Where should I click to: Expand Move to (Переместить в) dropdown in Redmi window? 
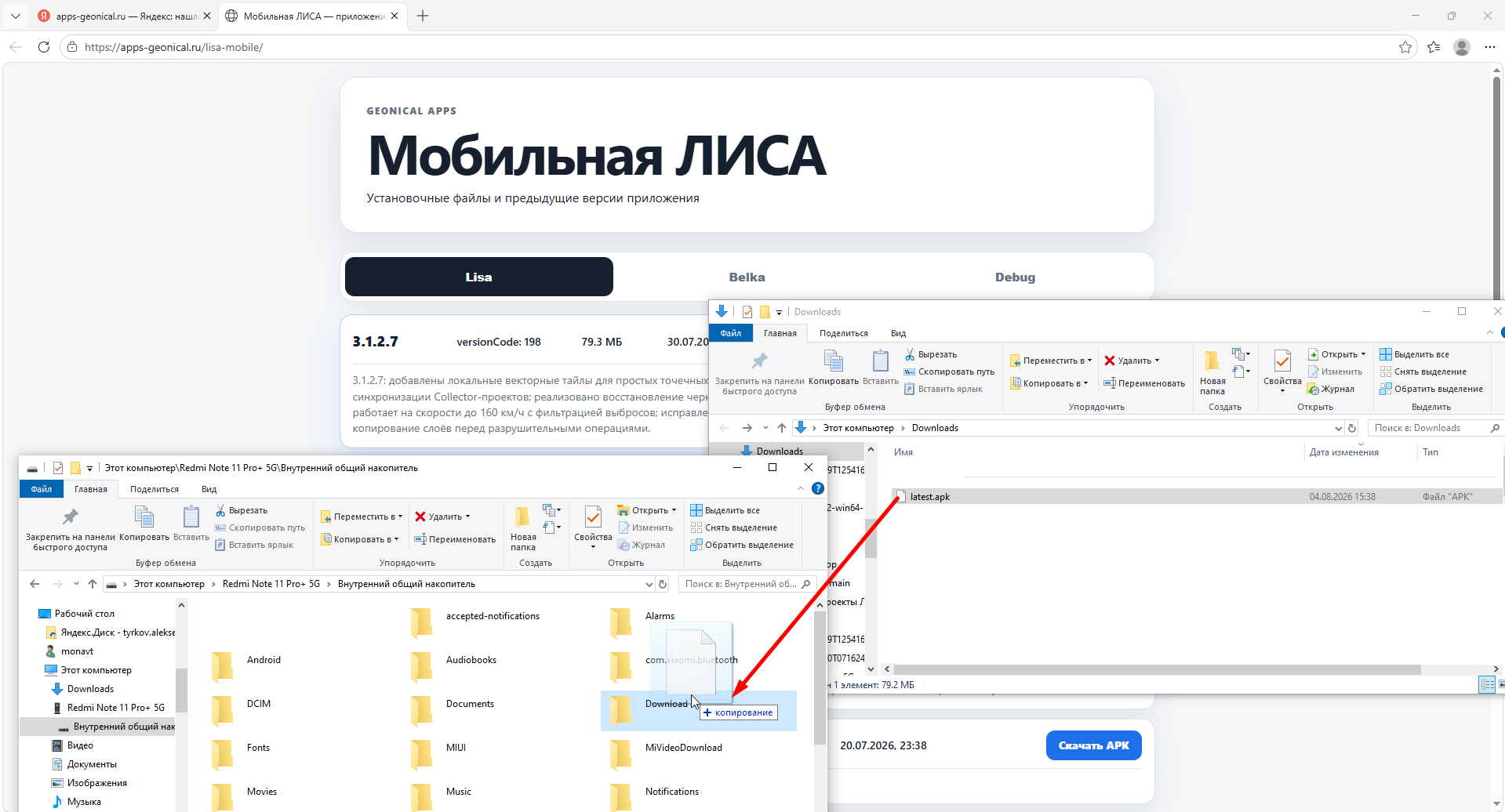(400, 517)
